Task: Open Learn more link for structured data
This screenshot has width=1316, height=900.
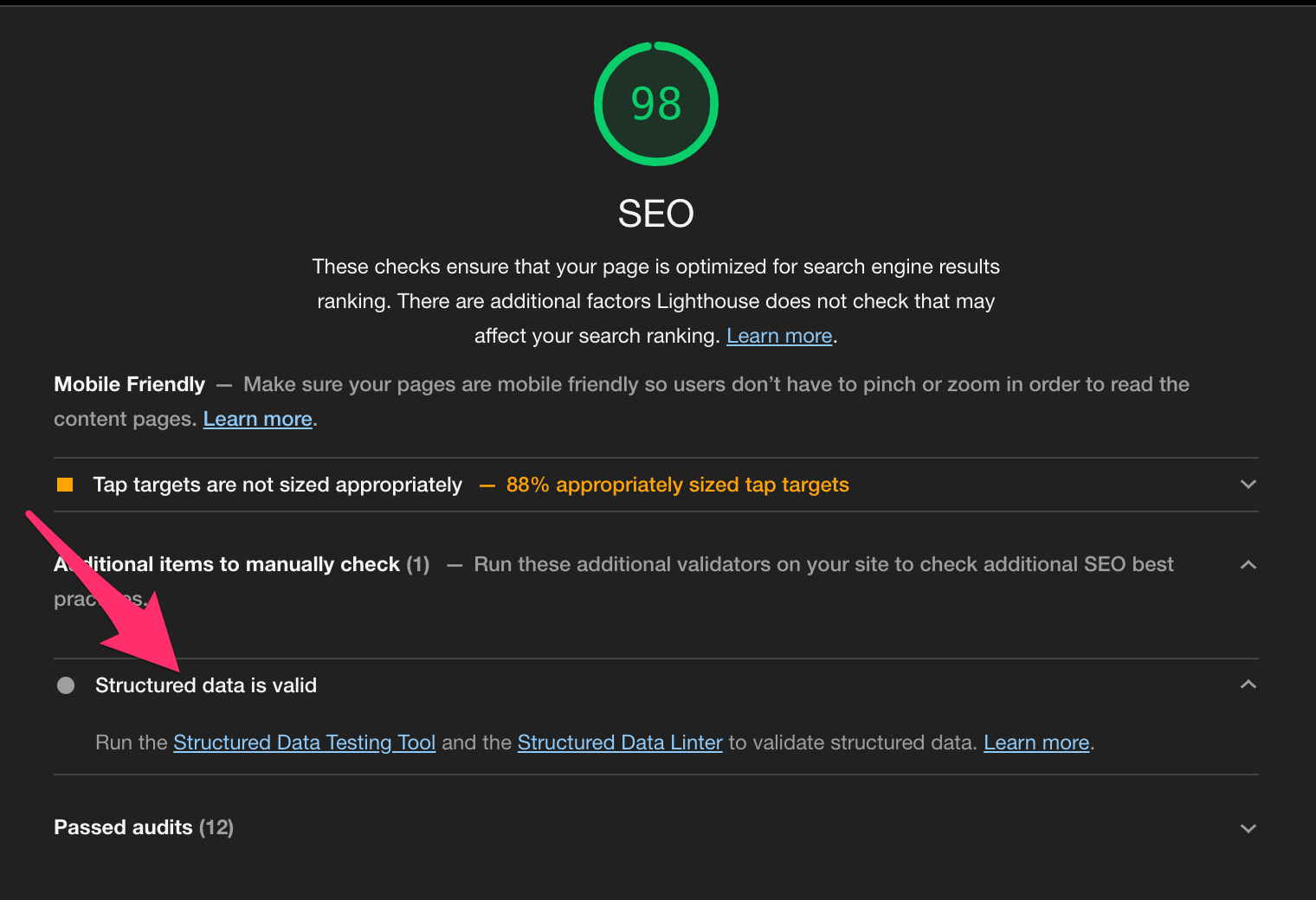Action: [x=1036, y=742]
